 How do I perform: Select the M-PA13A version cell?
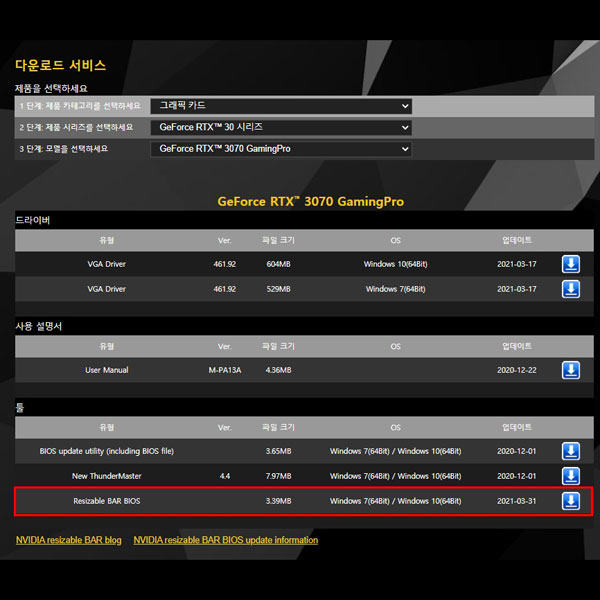click(225, 370)
